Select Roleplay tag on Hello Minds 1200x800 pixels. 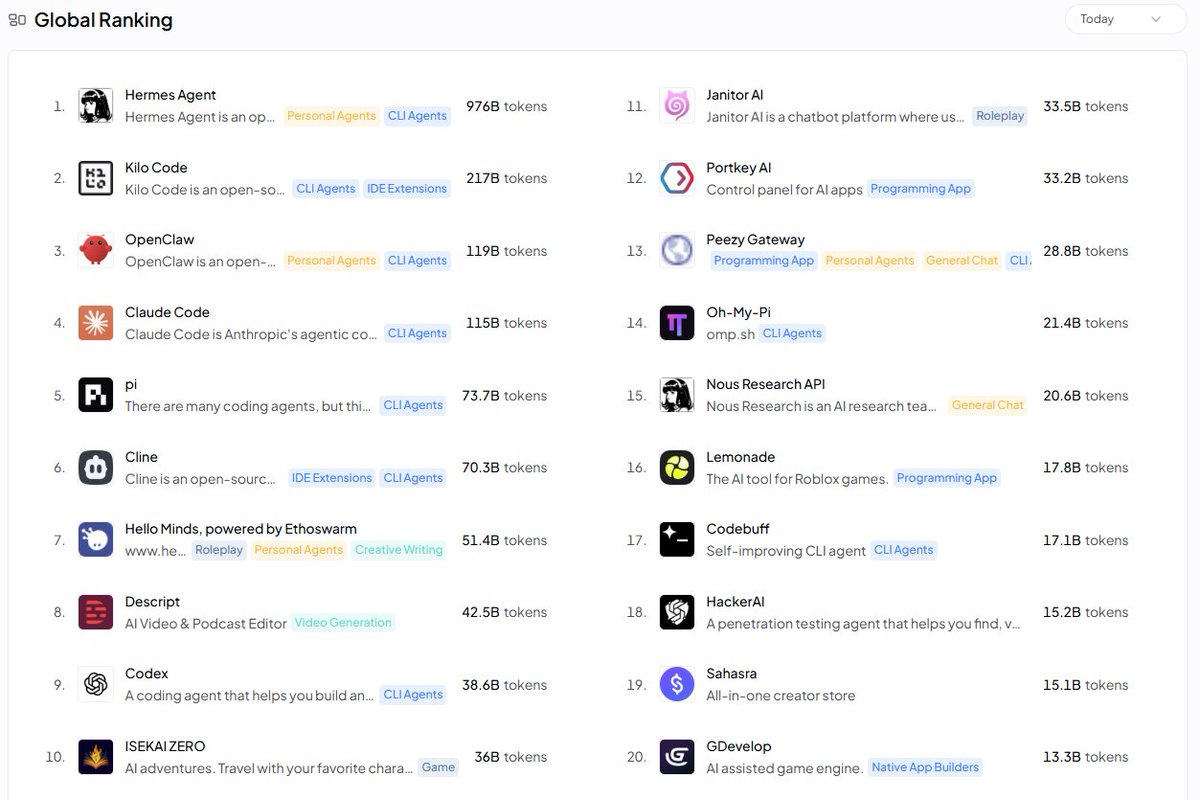pyautogui.click(x=219, y=550)
